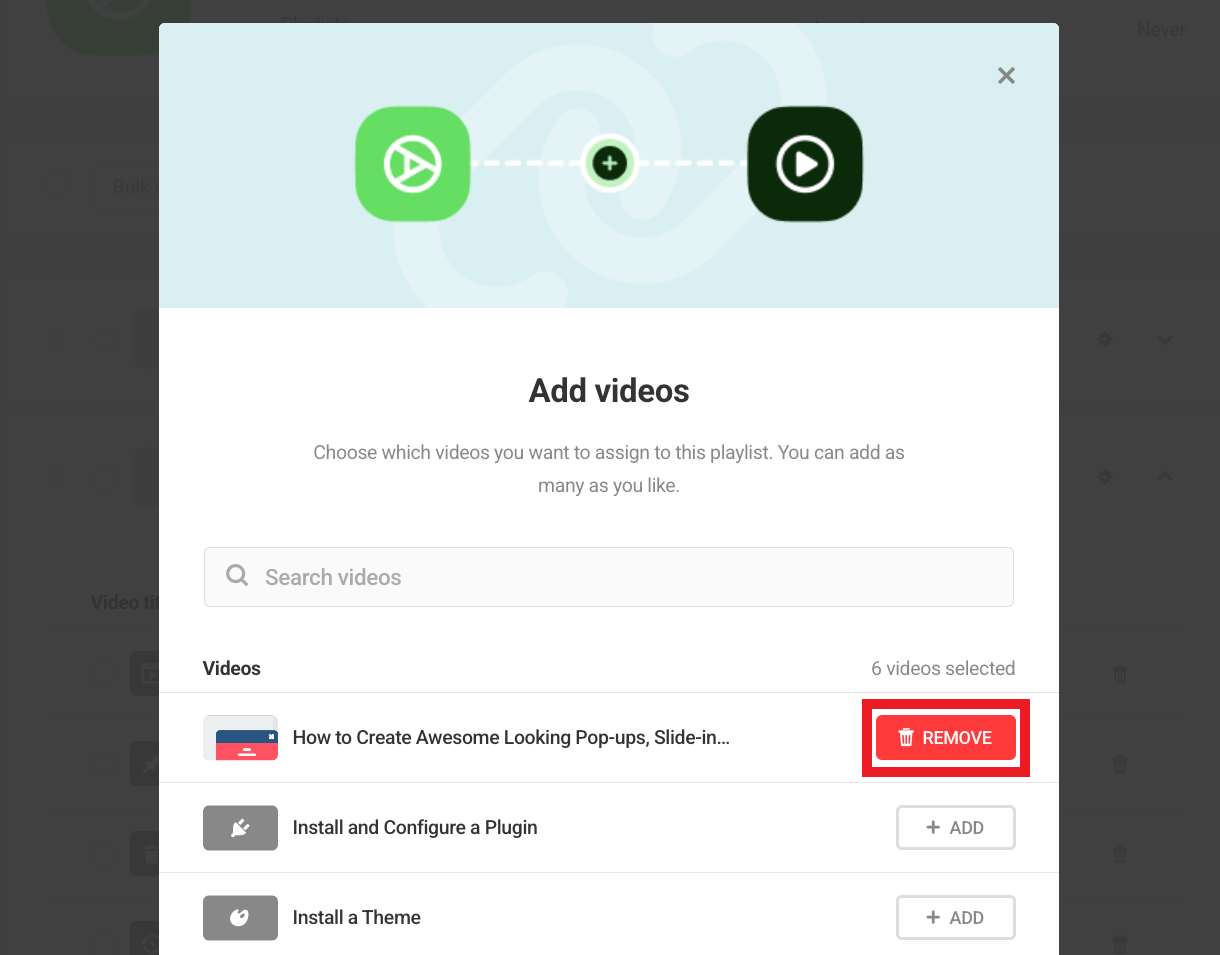Click the green video source icon in the banner
Image resolution: width=1220 pixels, height=955 pixels.
coord(413,163)
